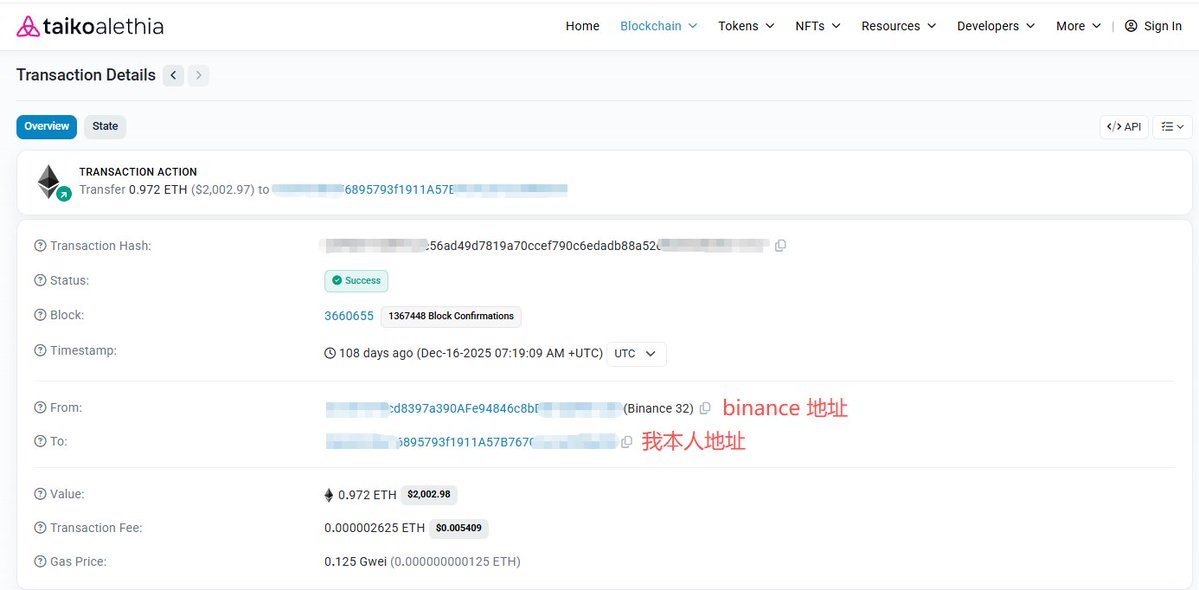The height and width of the screenshot is (590, 1199).
Task: Click 1367448 Block Confirmations badge
Action: point(451,316)
